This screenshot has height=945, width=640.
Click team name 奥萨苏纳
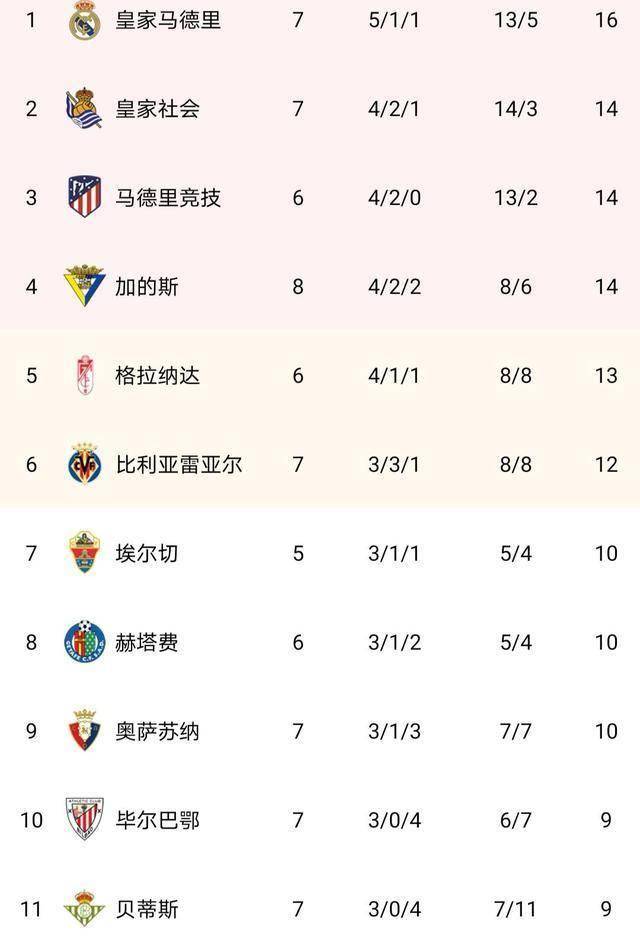(x=157, y=731)
